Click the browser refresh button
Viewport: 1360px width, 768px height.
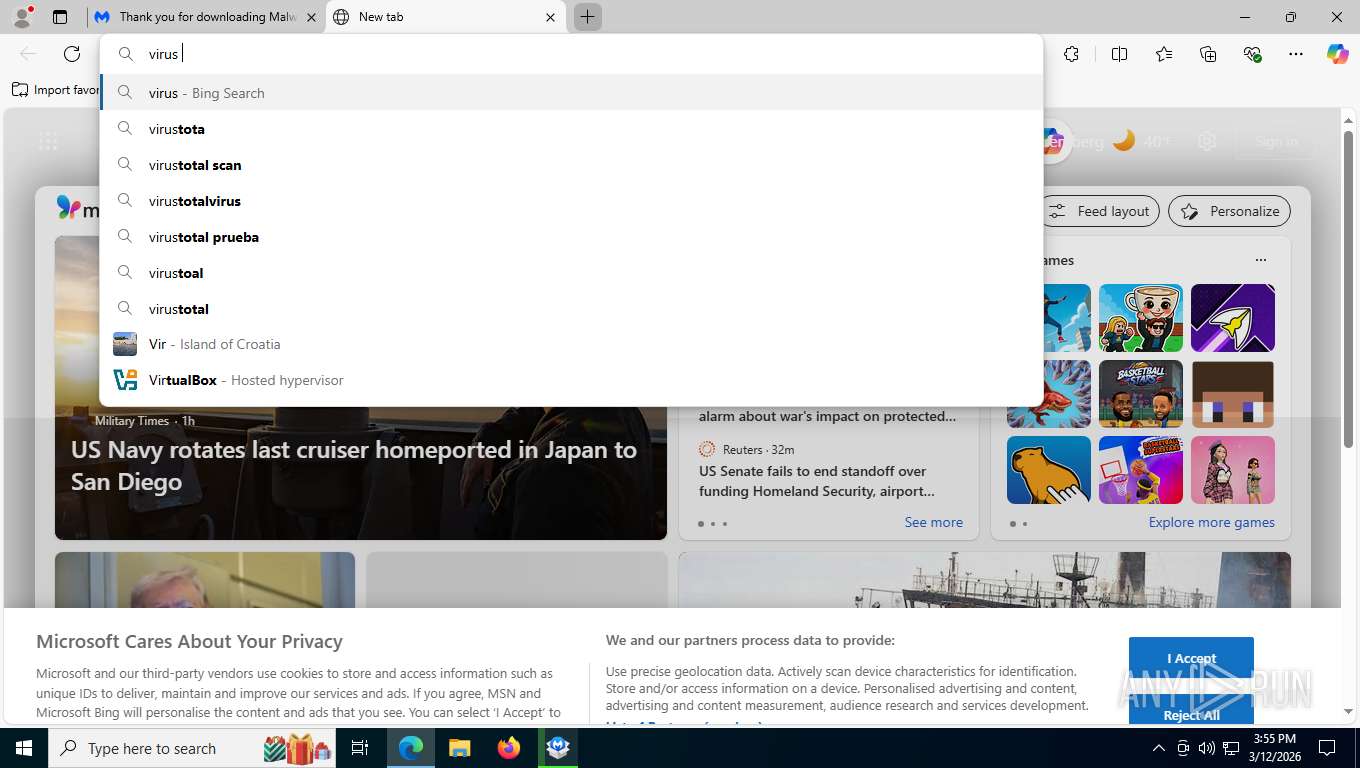72,54
